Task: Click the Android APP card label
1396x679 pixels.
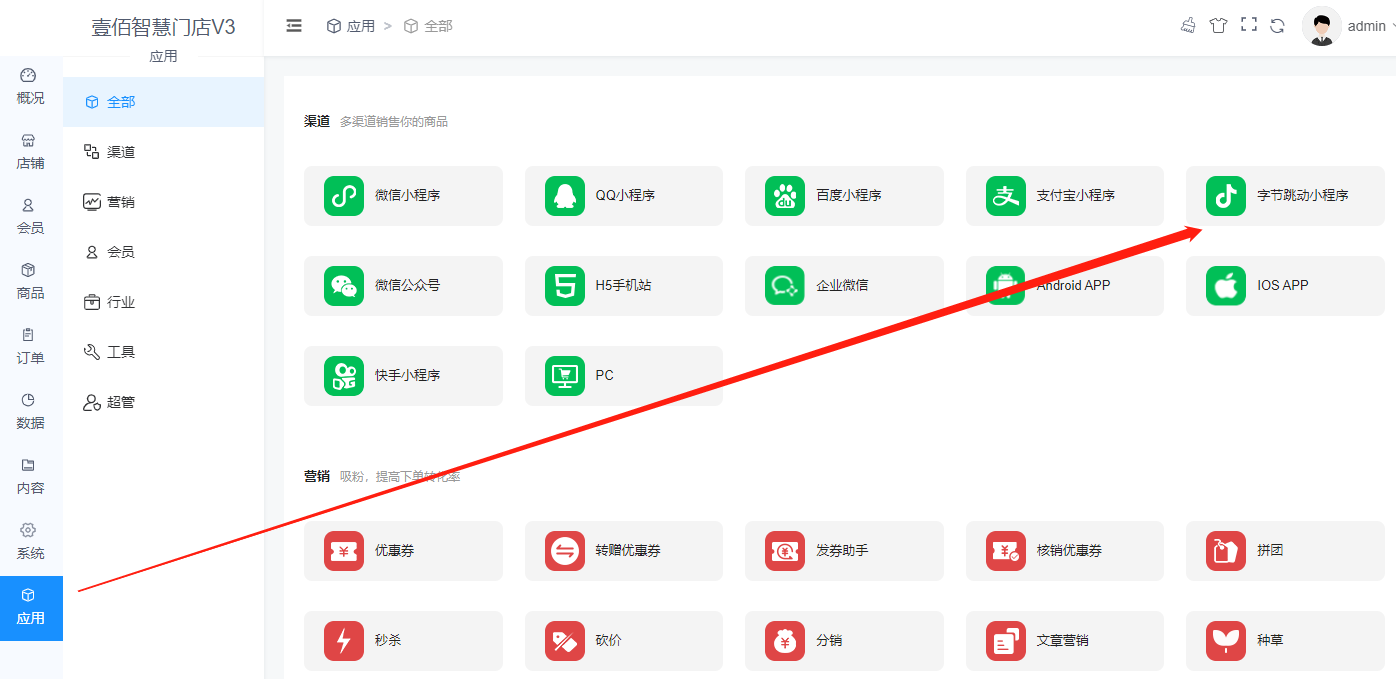Action: point(1073,285)
